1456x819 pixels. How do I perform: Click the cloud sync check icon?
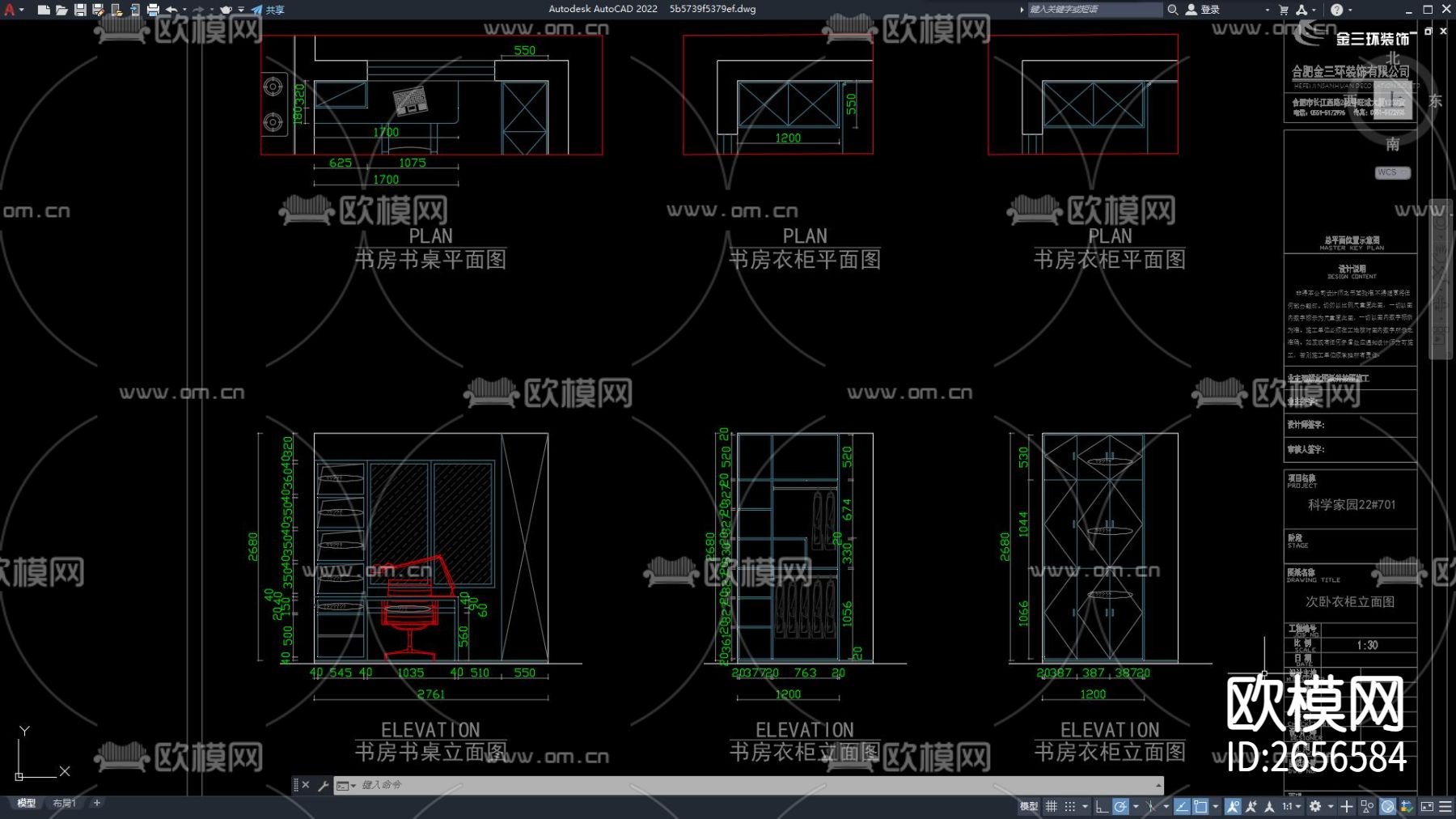coord(1407,806)
